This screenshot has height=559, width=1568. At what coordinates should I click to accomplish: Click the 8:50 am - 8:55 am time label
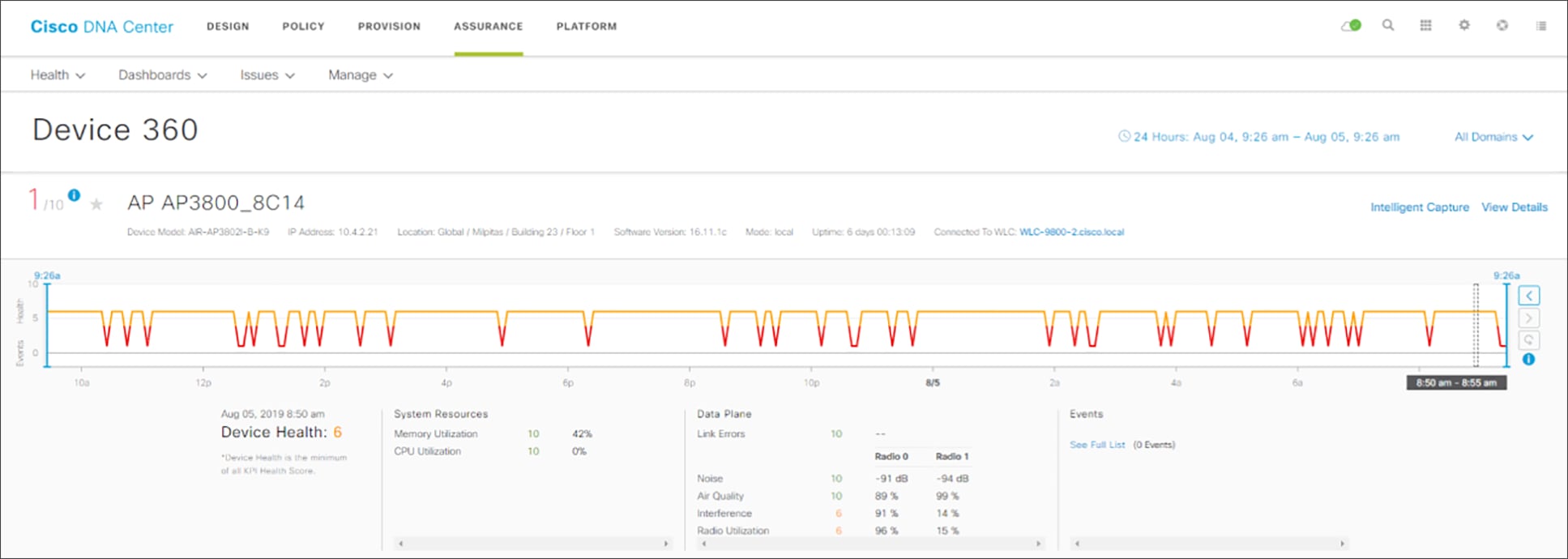[1456, 382]
